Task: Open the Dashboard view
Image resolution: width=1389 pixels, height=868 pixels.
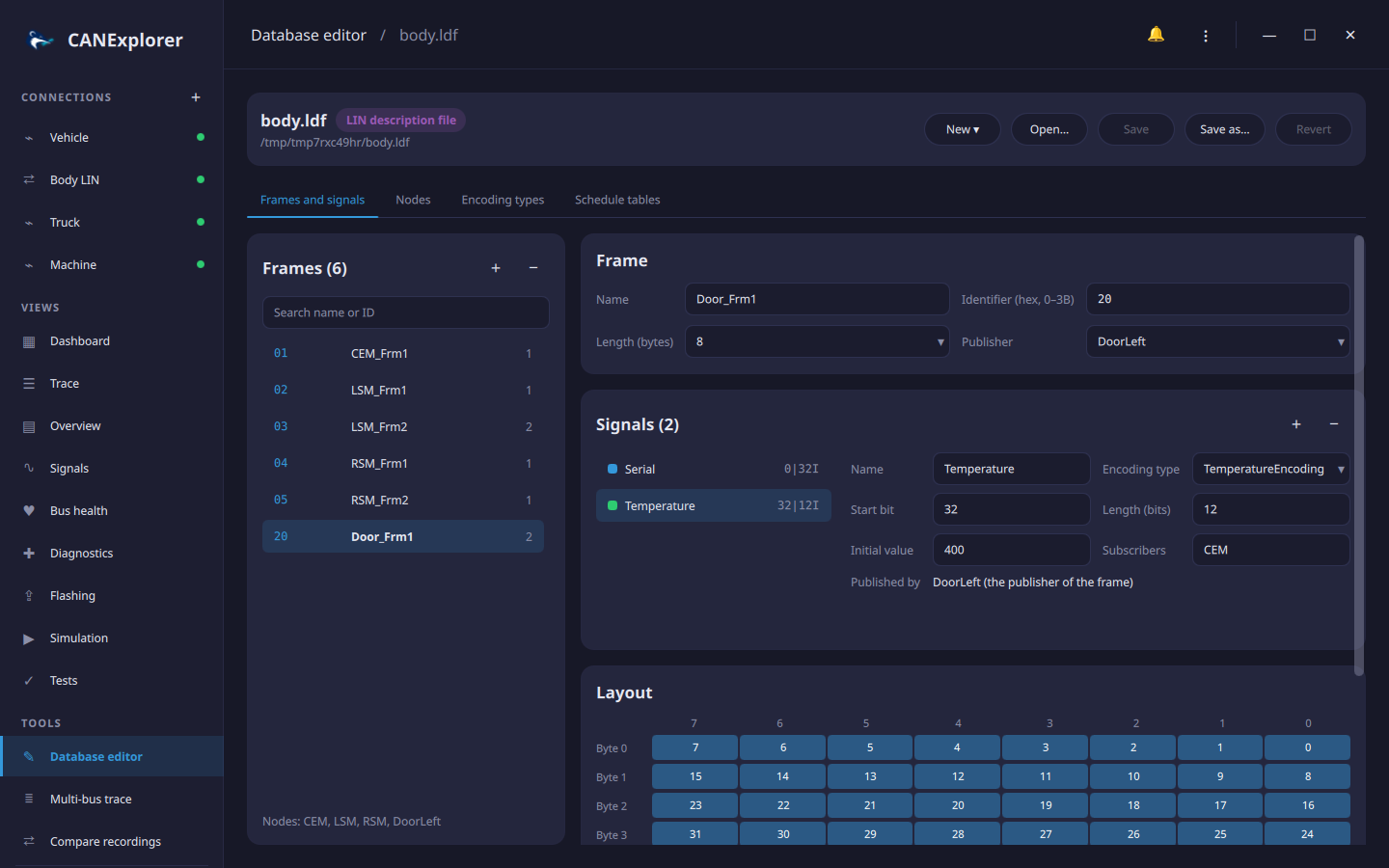Action: pyautogui.click(x=112, y=341)
